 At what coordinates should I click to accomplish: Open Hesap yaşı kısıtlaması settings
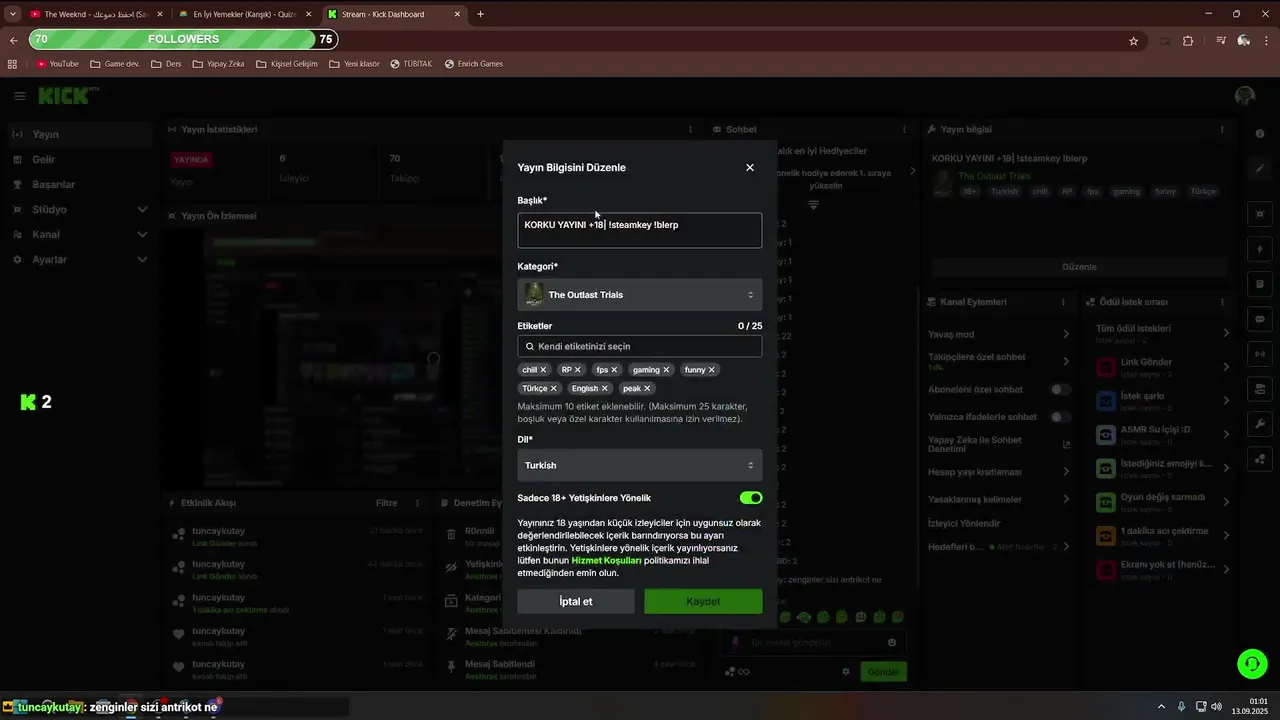click(x=1000, y=472)
